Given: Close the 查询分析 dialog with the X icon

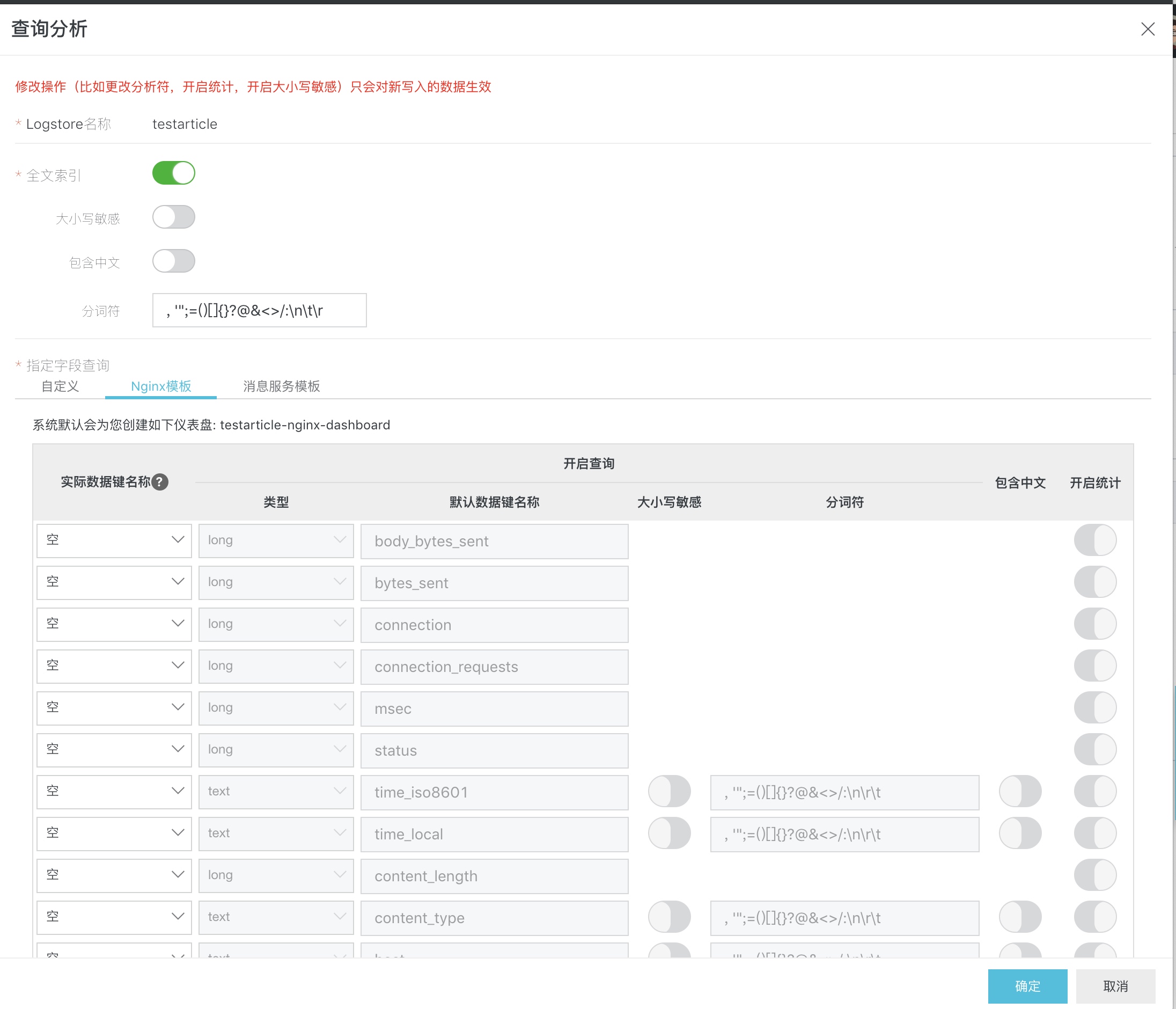Looking at the screenshot, I should point(1148,29).
